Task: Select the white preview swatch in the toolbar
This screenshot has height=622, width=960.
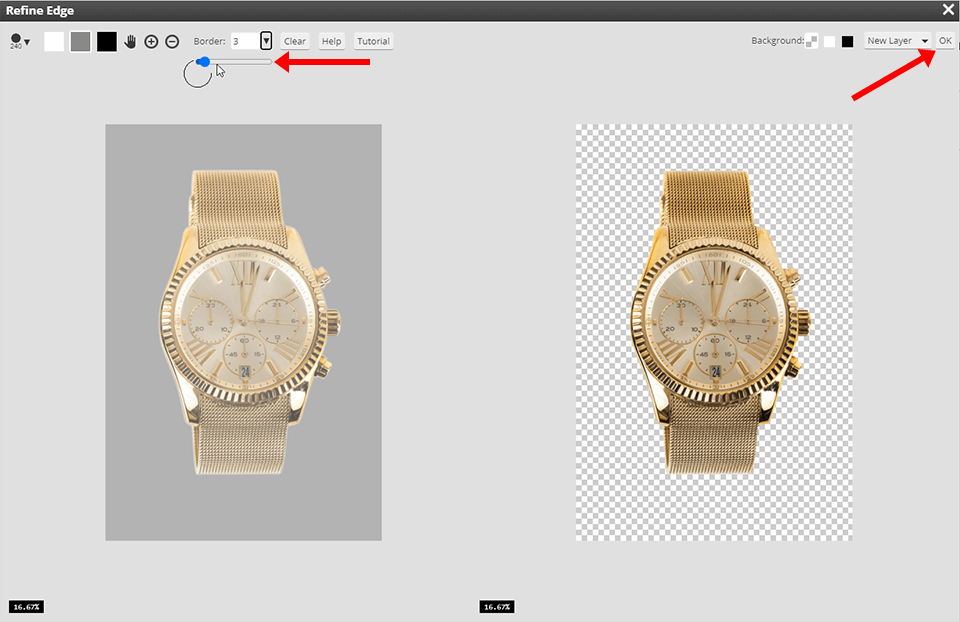Action: (x=54, y=41)
